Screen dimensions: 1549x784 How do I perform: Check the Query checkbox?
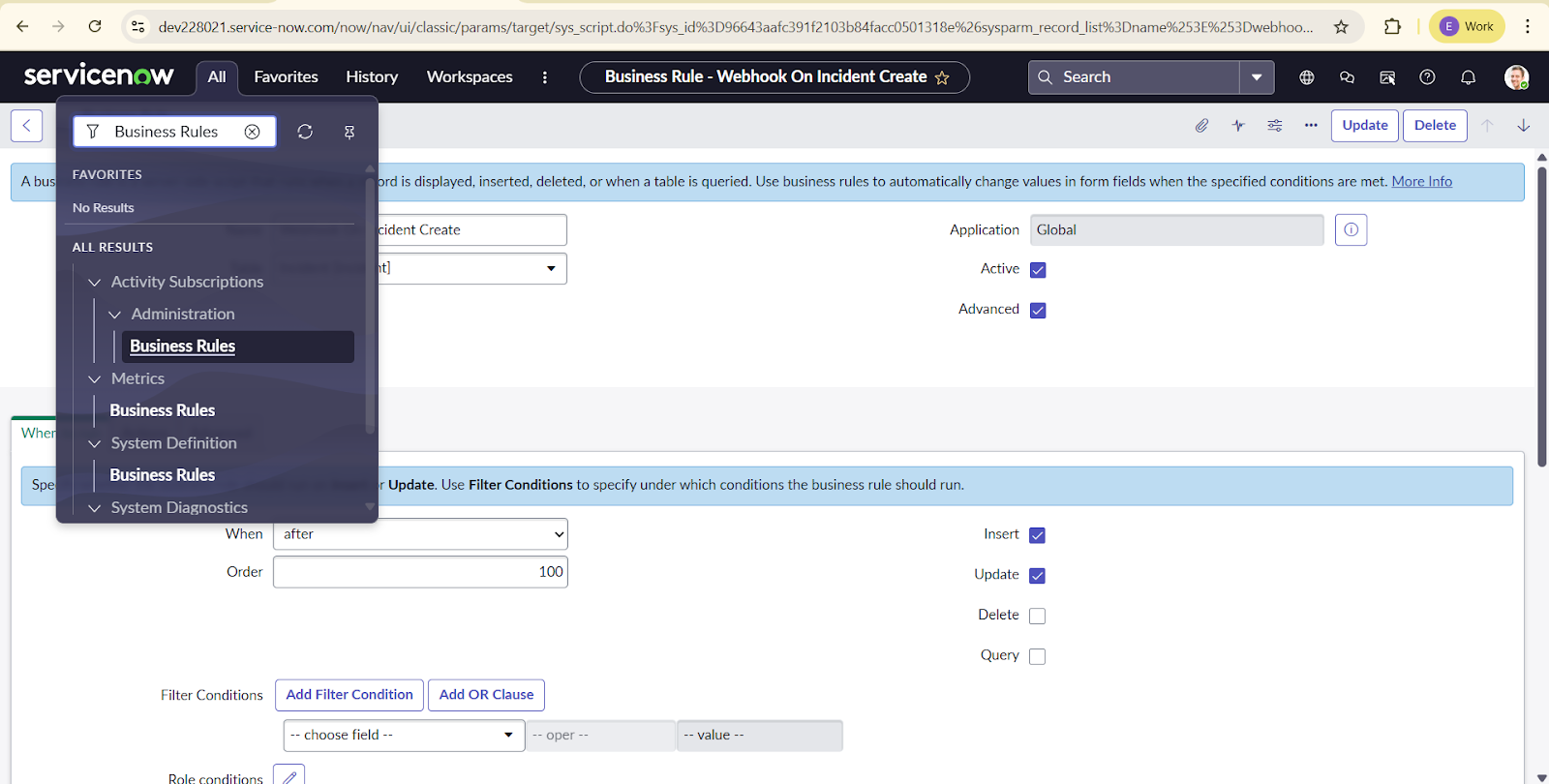[1037, 656]
